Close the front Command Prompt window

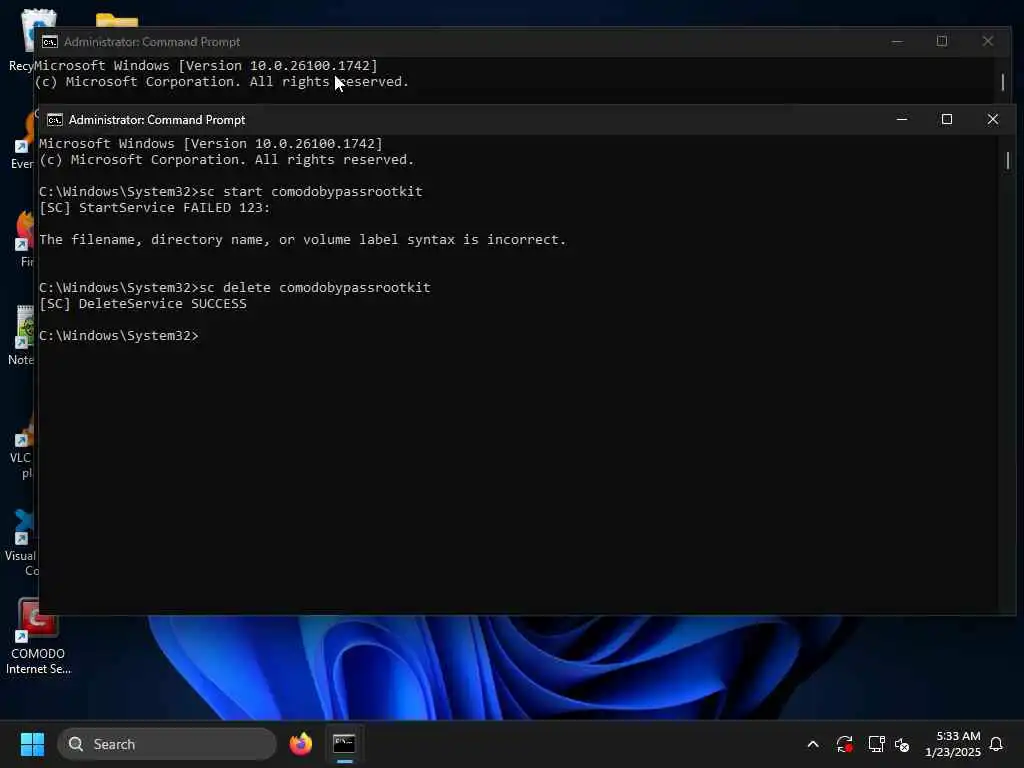click(993, 120)
